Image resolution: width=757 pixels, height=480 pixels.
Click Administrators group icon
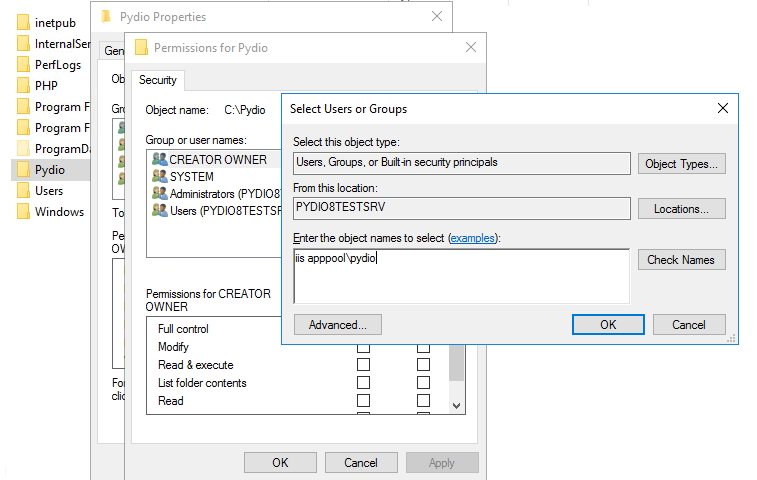[x=159, y=193]
